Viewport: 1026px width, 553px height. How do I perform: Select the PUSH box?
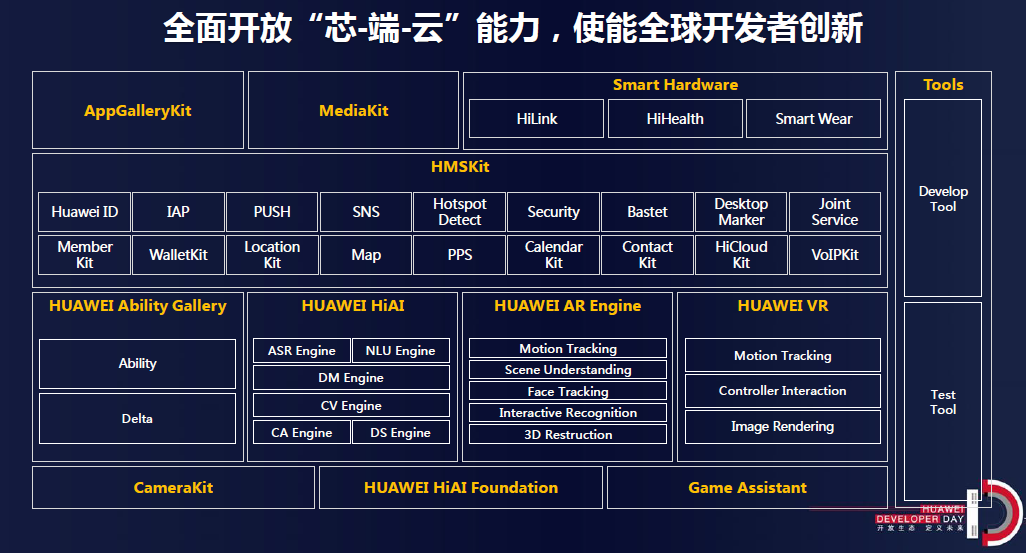[x=272, y=211]
